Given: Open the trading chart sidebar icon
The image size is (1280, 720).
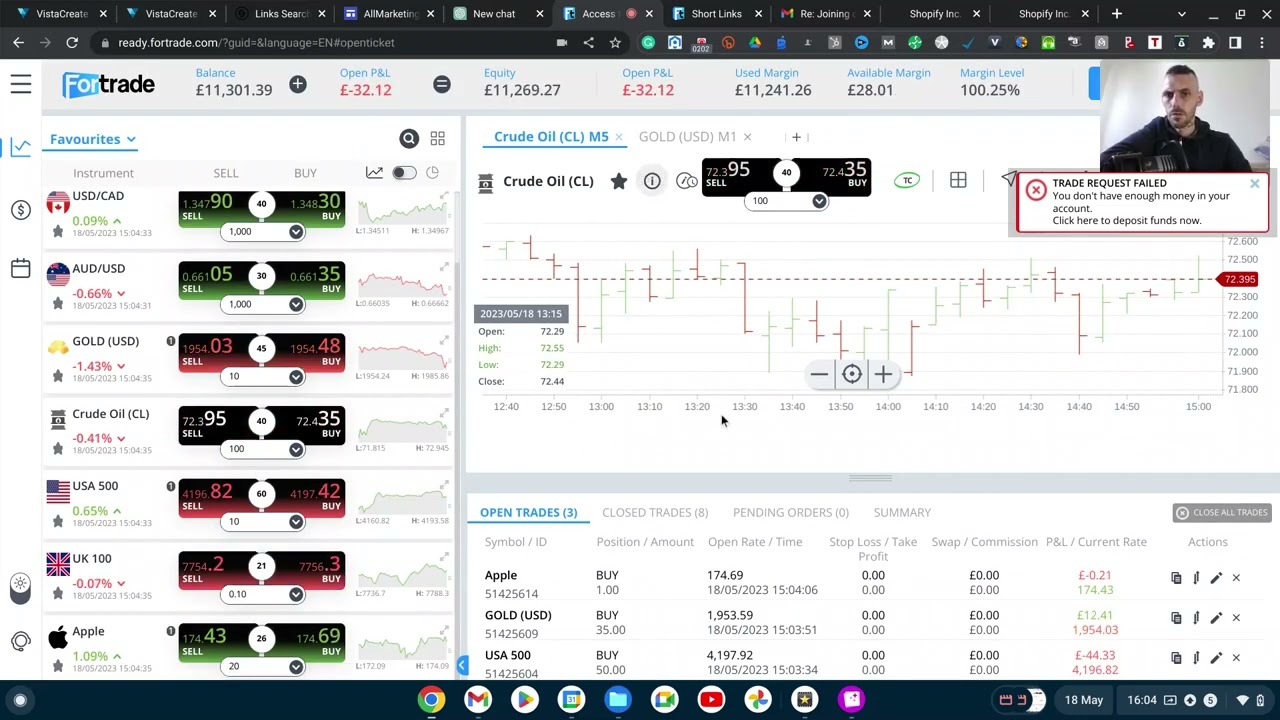Looking at the screenshot, I should click(x=21, y=147).
